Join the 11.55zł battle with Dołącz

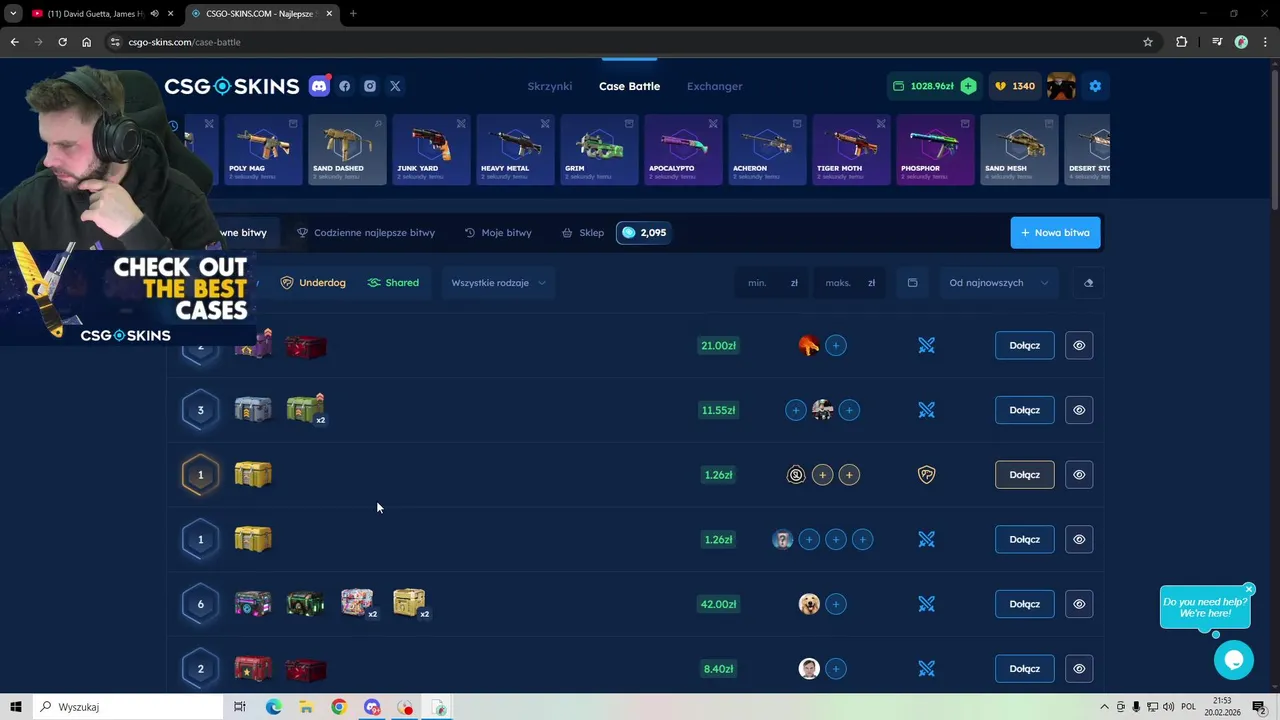(x=1024, y=410)
